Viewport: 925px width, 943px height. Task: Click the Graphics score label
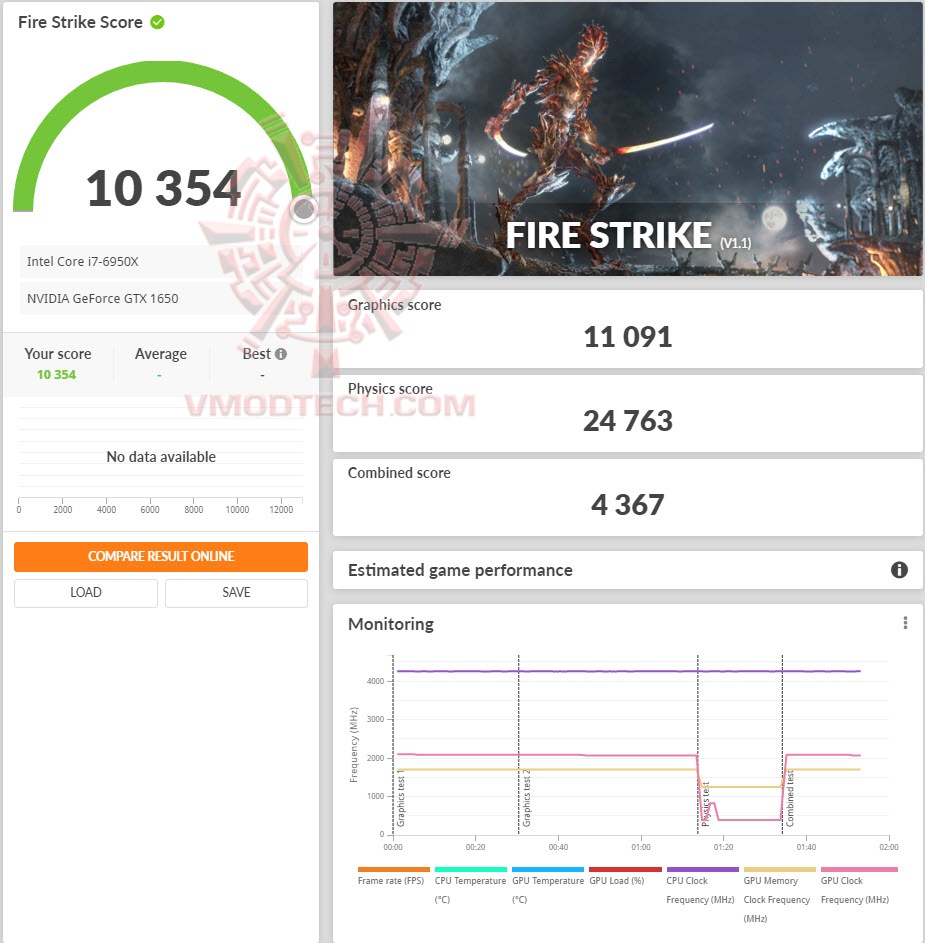(395, 305)
